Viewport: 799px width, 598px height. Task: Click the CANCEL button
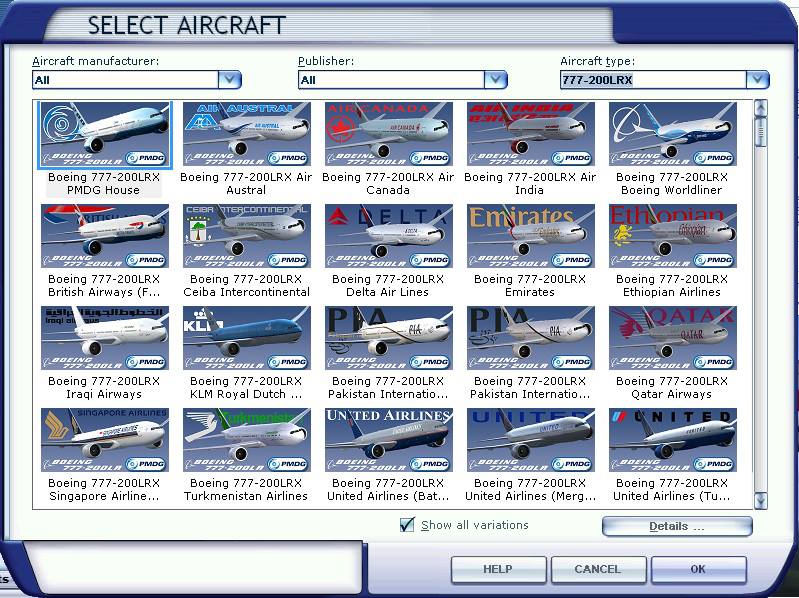[598, 569]
